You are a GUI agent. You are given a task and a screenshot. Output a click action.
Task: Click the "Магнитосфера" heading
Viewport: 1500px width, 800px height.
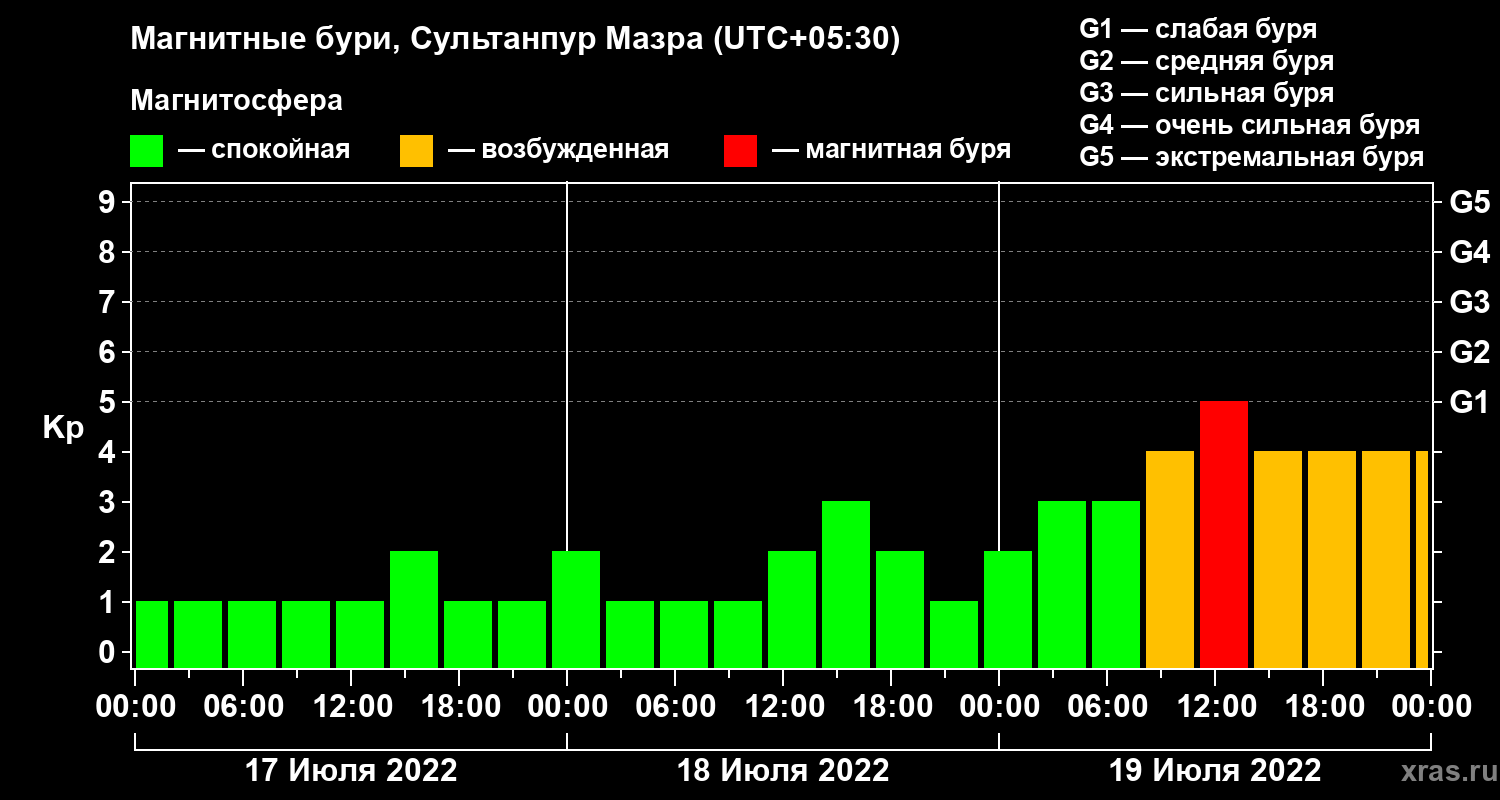coord(236,101)
